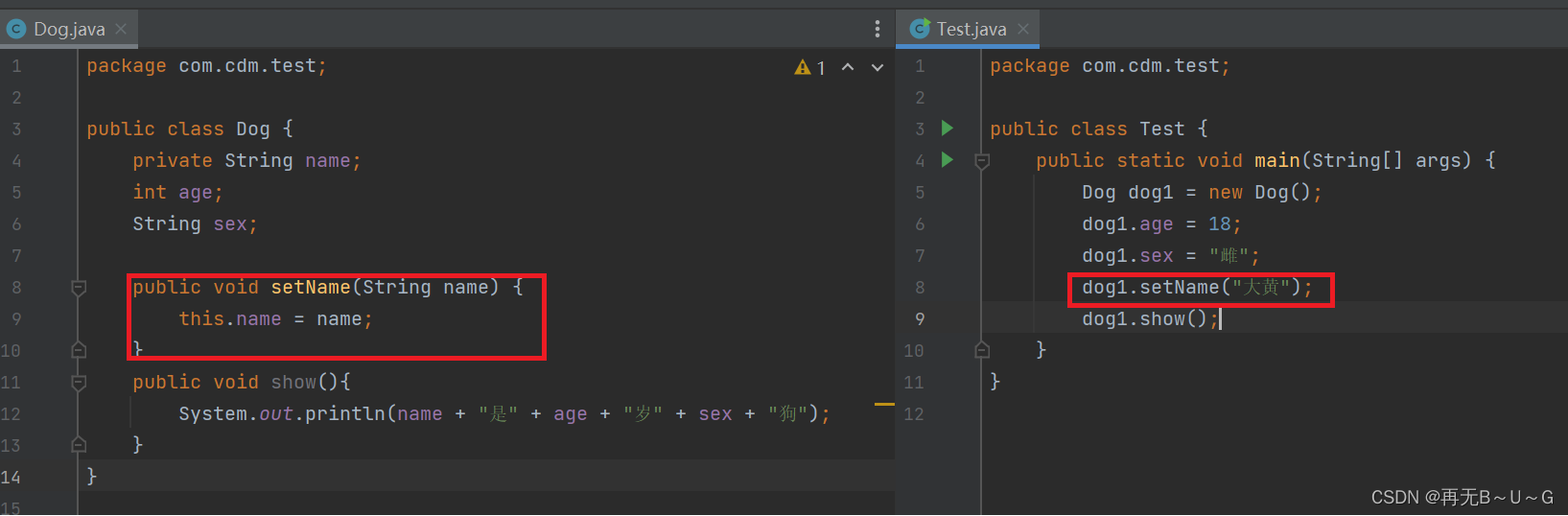This screenshot has height=516, width=1568.
Task: Collapse the main method fold marker in Test.java
Action: [x=982, y=161]
